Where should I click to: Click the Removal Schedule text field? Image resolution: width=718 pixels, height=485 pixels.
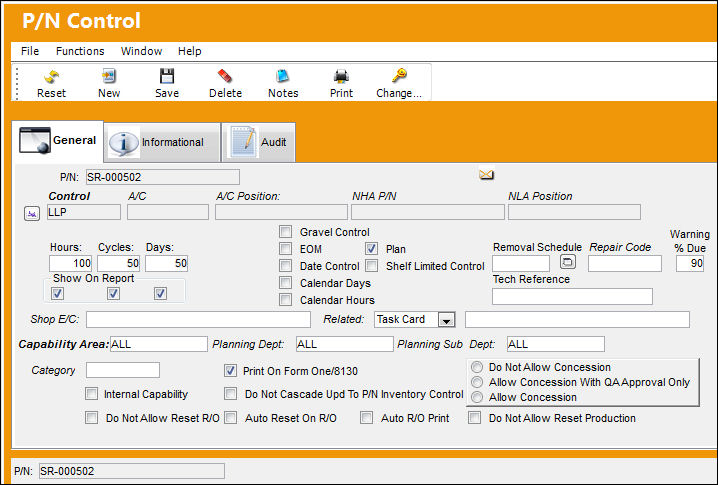pyautogui.click(x=521, y=263)
